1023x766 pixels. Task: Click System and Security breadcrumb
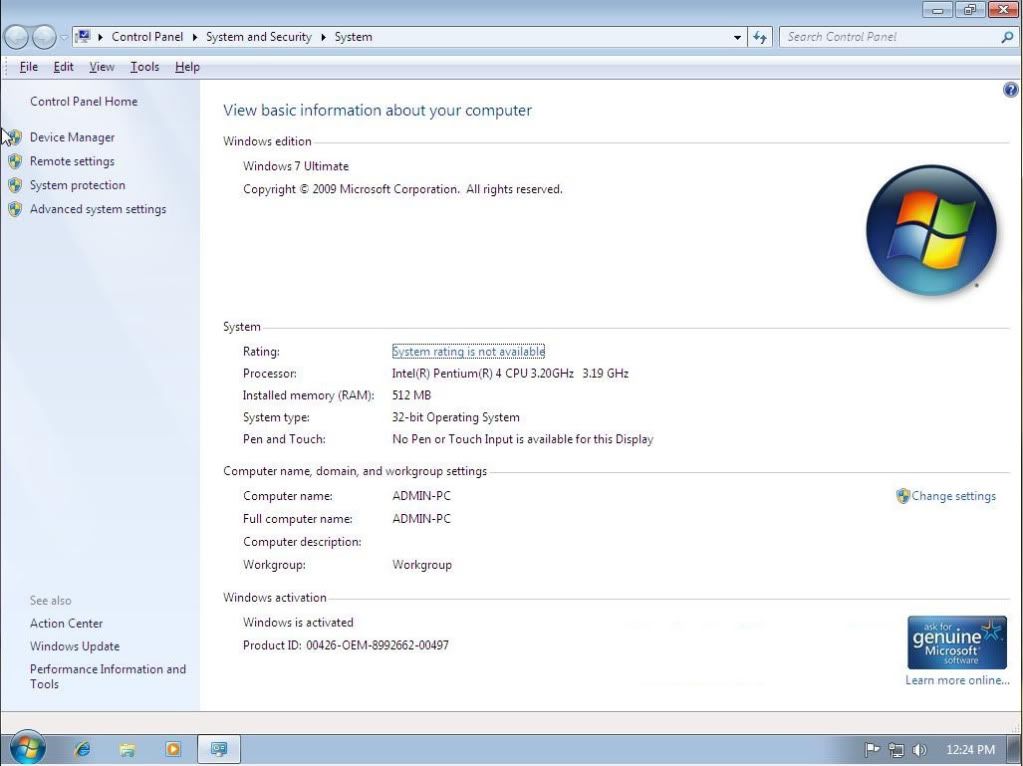click(259, 37)
